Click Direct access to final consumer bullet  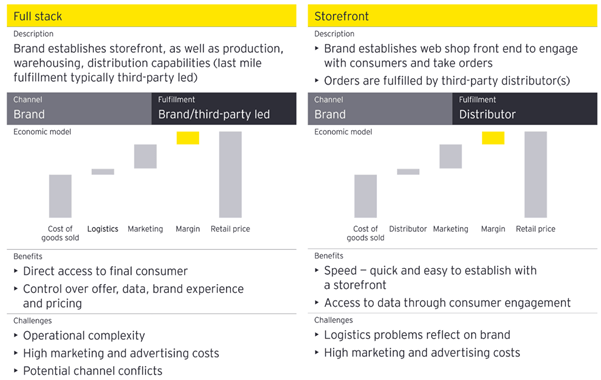[x=105, y=271]
